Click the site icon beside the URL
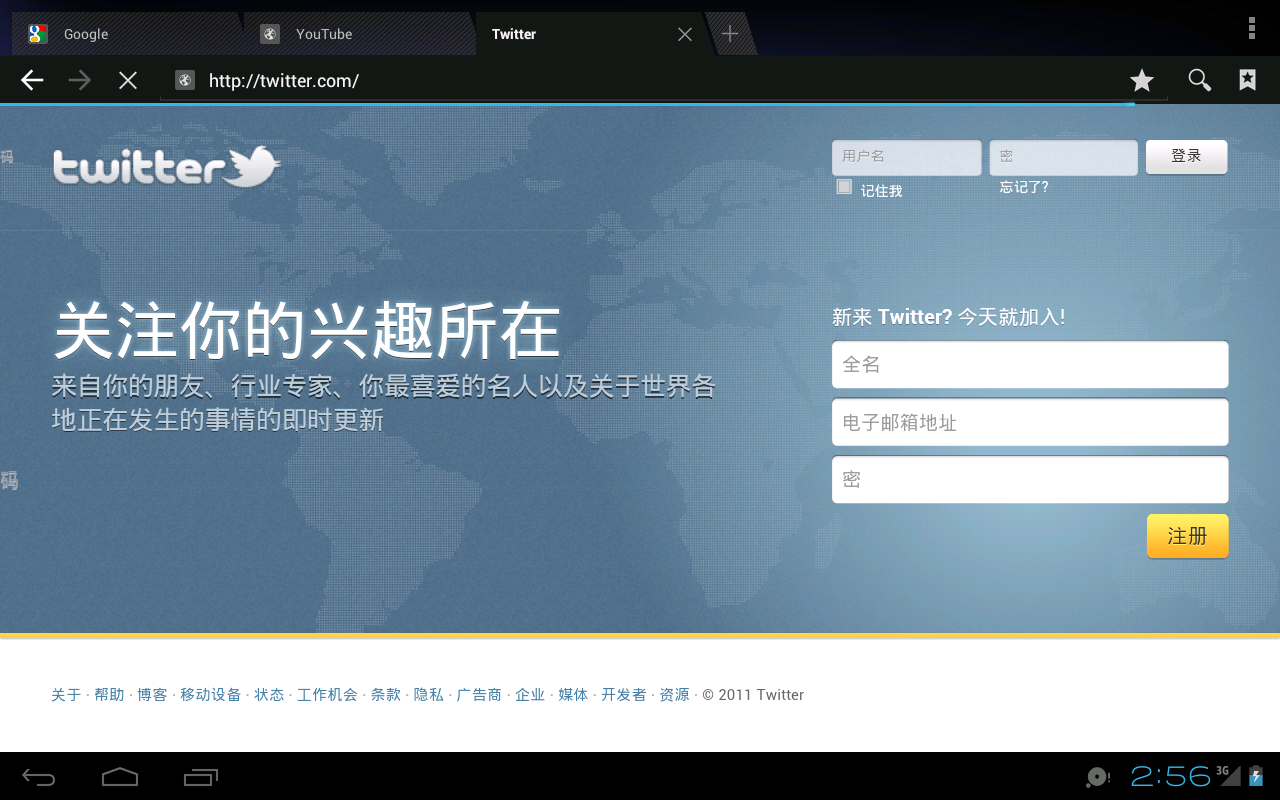 pos(184,81)
